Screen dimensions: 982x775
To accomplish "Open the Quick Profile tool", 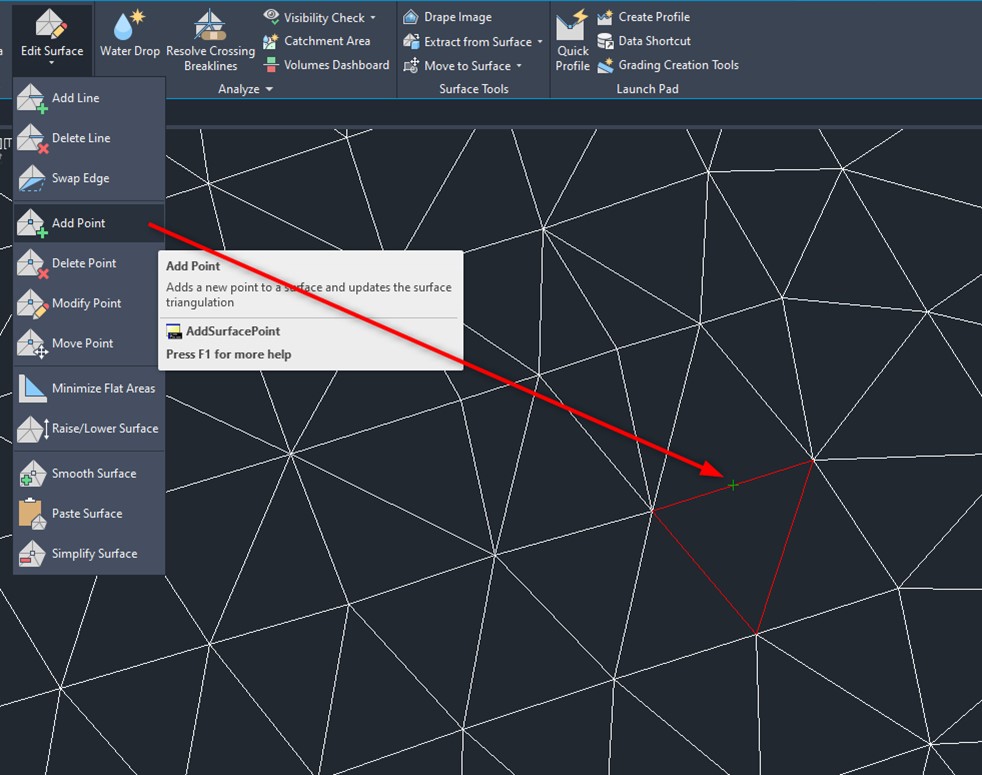I will click(573, 26).
